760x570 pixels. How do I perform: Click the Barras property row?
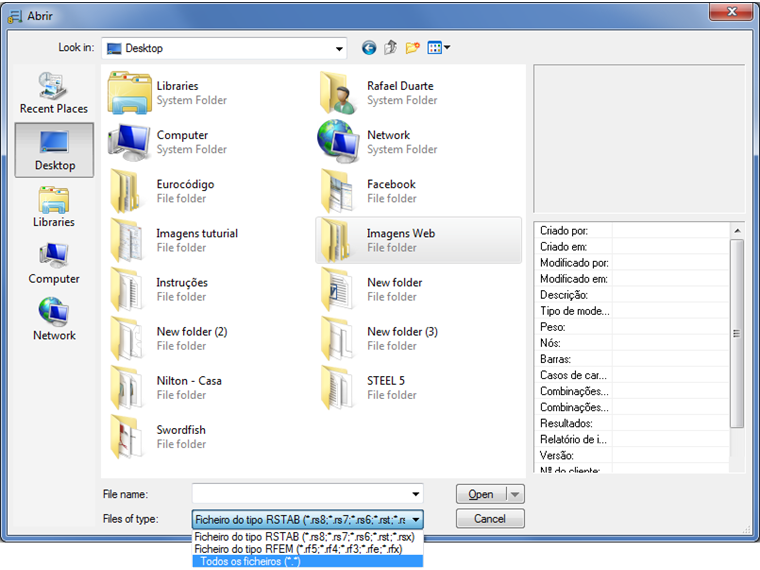pyautogui.click(x=633, y=359)
